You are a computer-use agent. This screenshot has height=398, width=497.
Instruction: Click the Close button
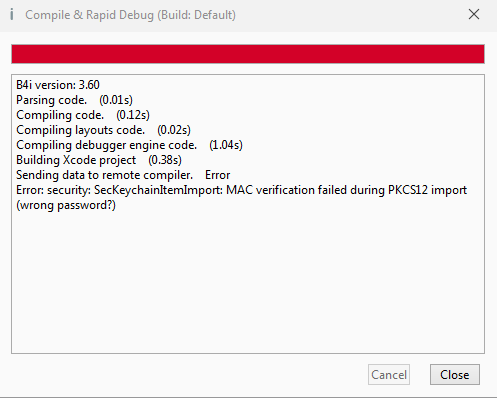coord(455,375)
